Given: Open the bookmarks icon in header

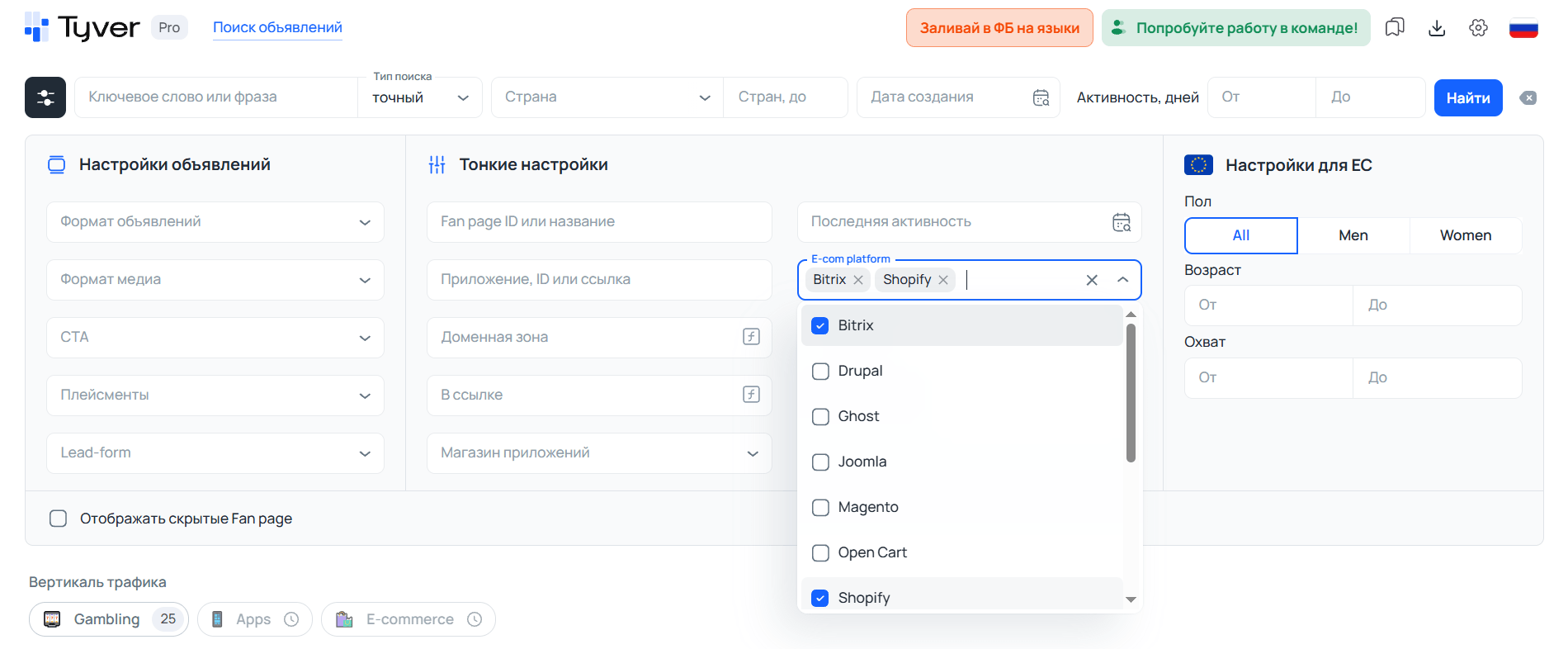Looking at the screenshot, I should point(1395,27).
